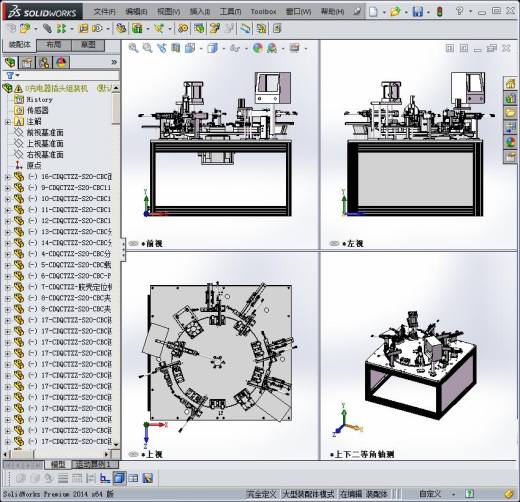Open the 窗口(W) menu
520x502 pixels.
[x=299, y=12]
